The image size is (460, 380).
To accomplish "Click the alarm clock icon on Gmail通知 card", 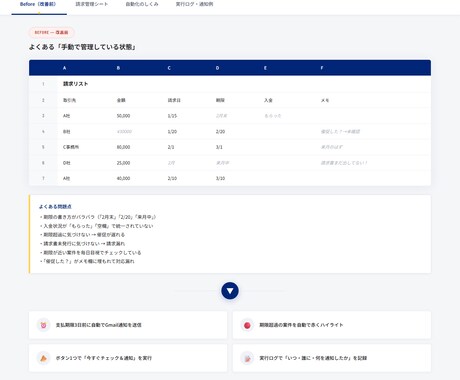I will 43,325.
